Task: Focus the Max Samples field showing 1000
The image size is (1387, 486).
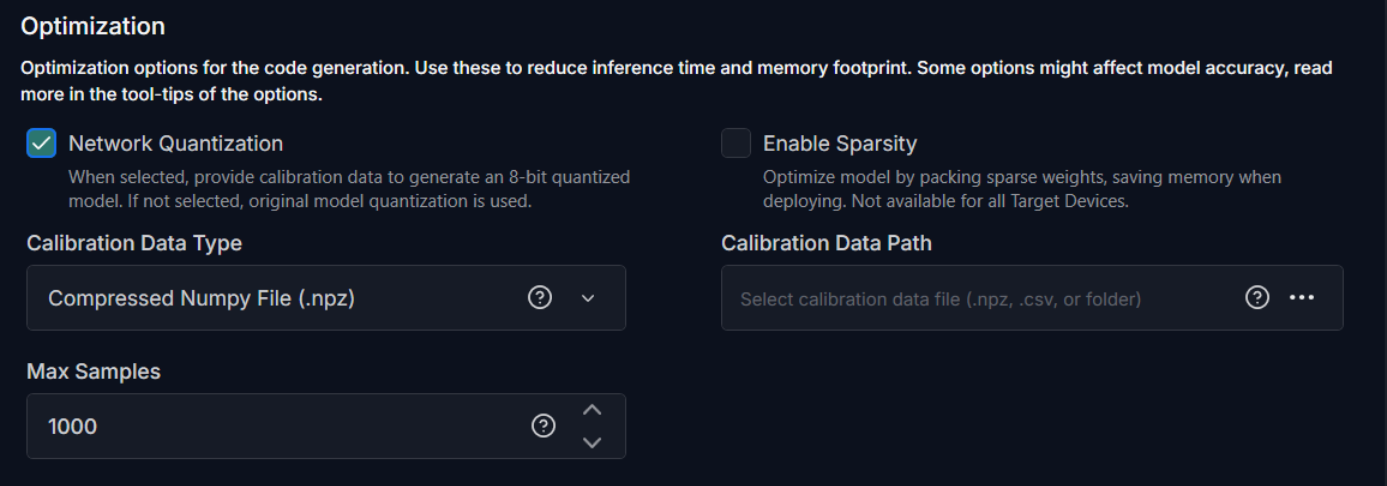Action: [326, 426]
